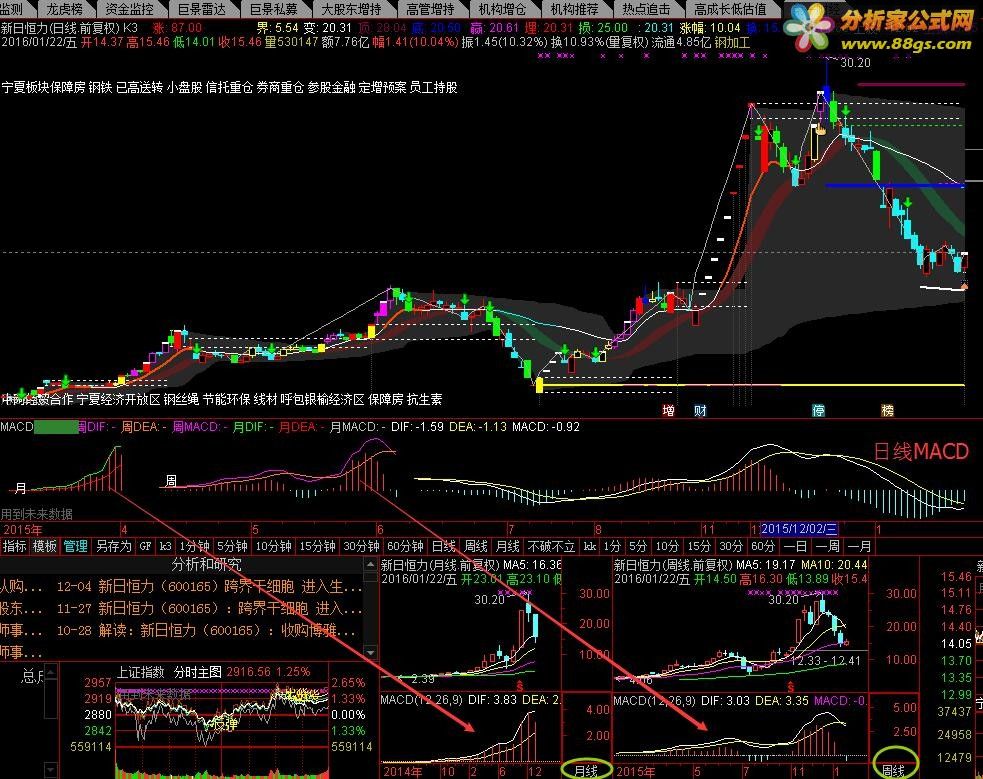
Task: Open the 龙虎榜 tab
Action: [65, 9]
